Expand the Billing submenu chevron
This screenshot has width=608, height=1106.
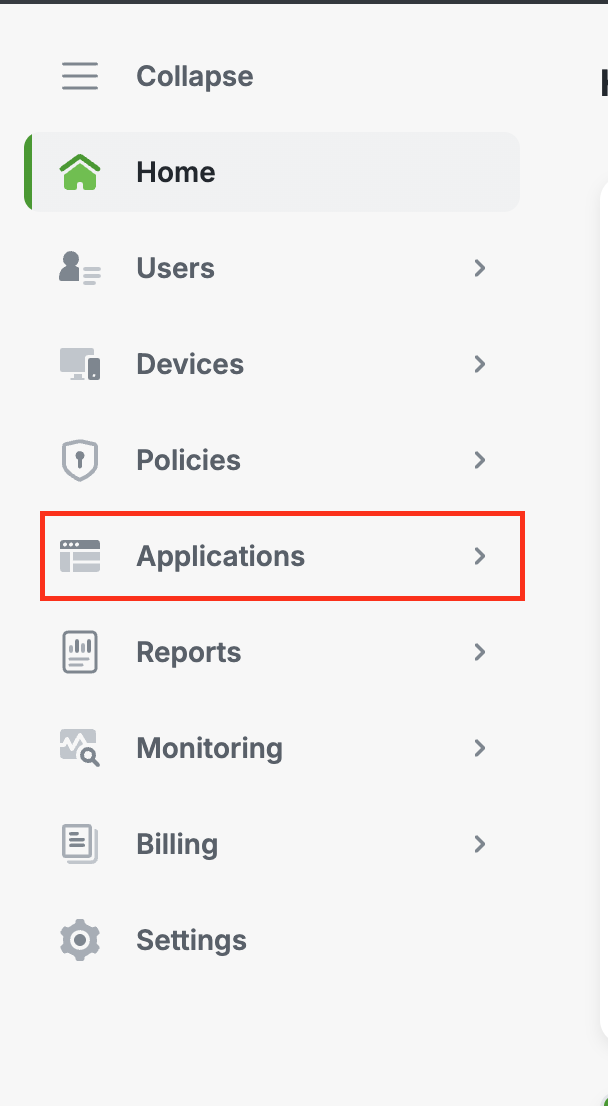pyautogui.click(x=480, y=844)
